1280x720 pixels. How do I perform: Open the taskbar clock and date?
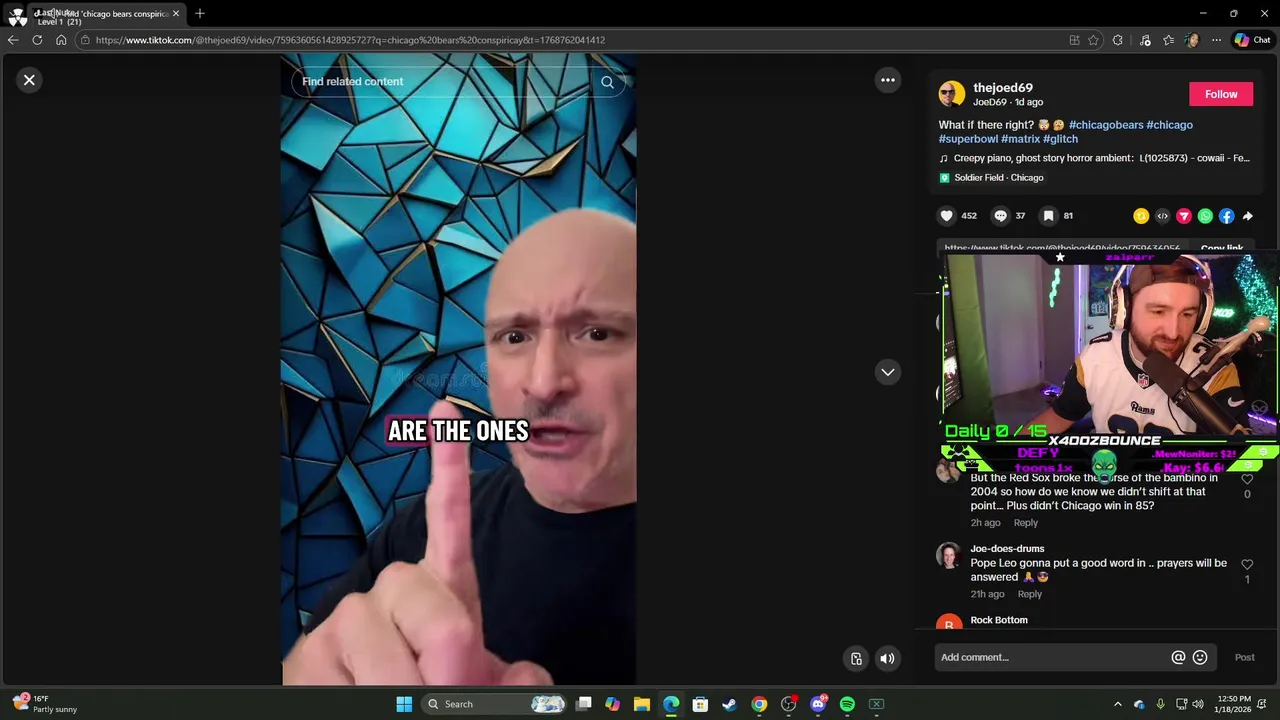tap(1234, 704)
